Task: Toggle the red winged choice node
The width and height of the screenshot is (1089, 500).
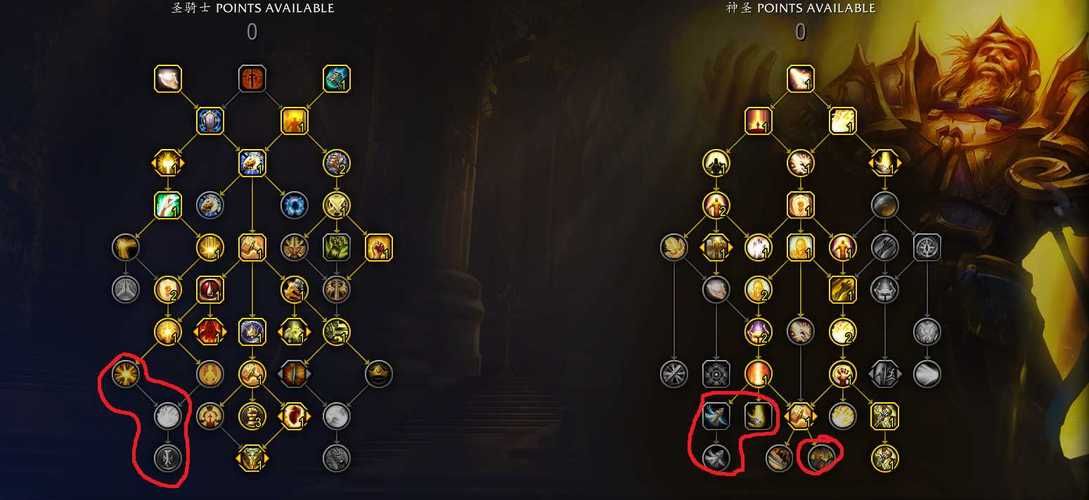Action: click(x=210, y=331)
